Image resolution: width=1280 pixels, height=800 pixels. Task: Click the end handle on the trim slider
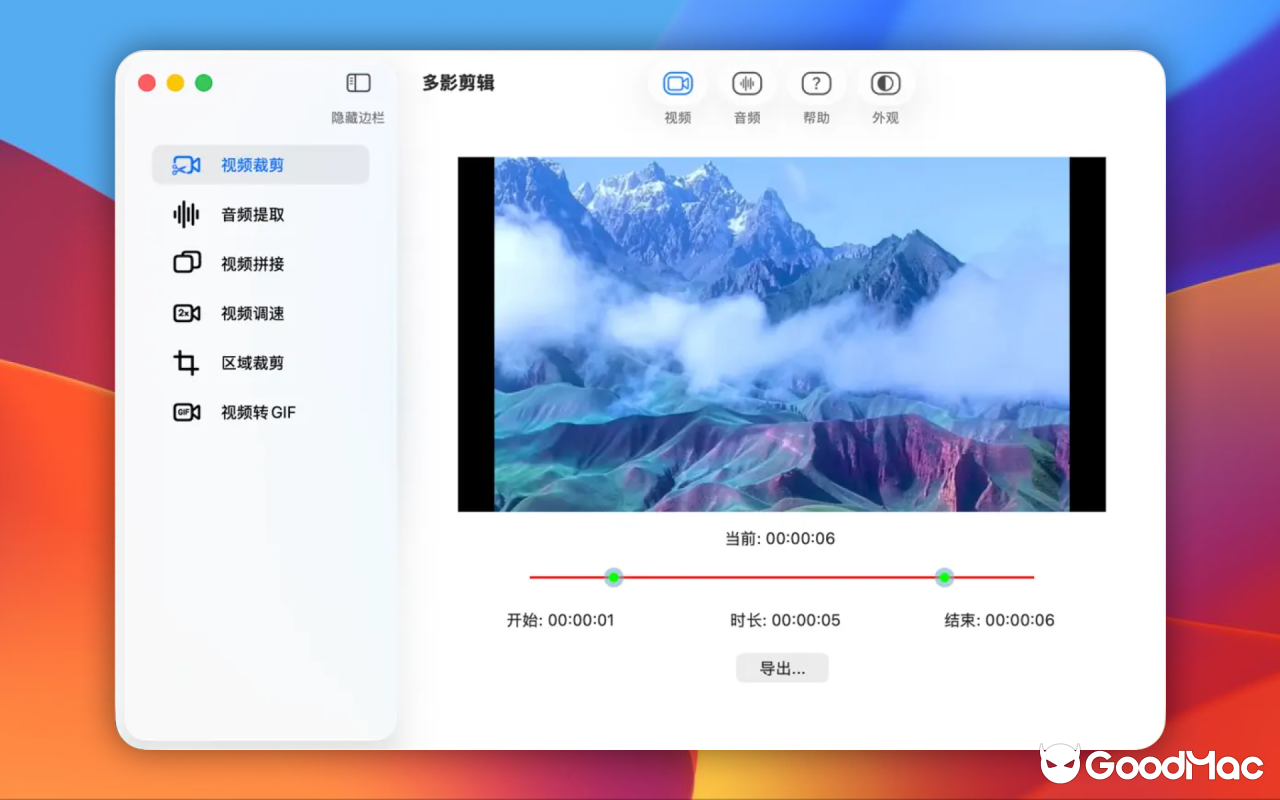[944, 577]
